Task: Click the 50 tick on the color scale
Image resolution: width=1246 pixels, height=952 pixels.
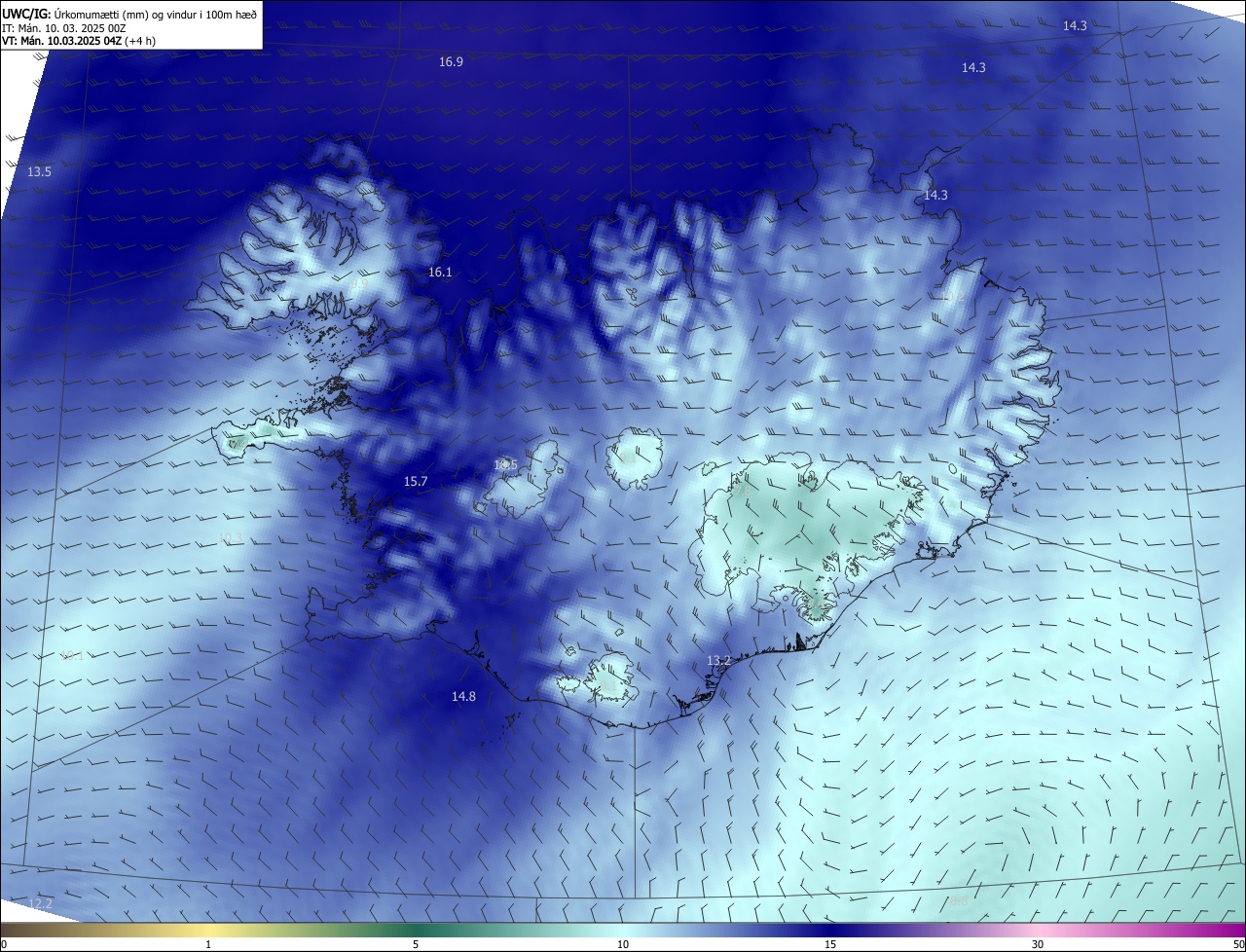Action: tap(1238, 944)
